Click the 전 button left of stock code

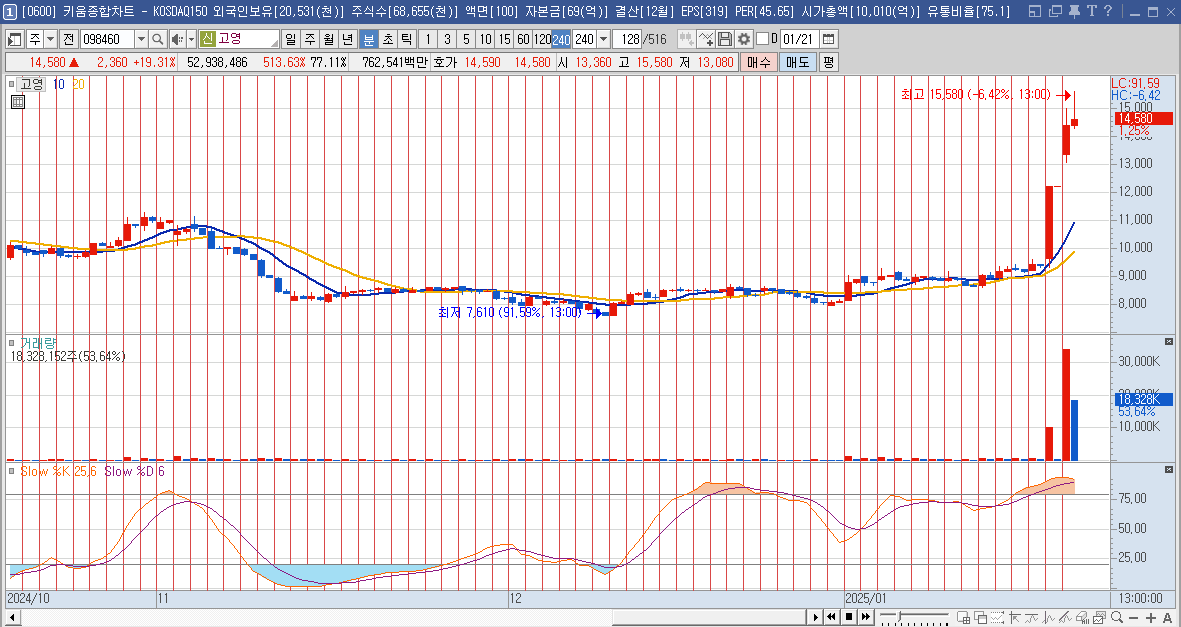pyautogui.click(x=69, y=39)
